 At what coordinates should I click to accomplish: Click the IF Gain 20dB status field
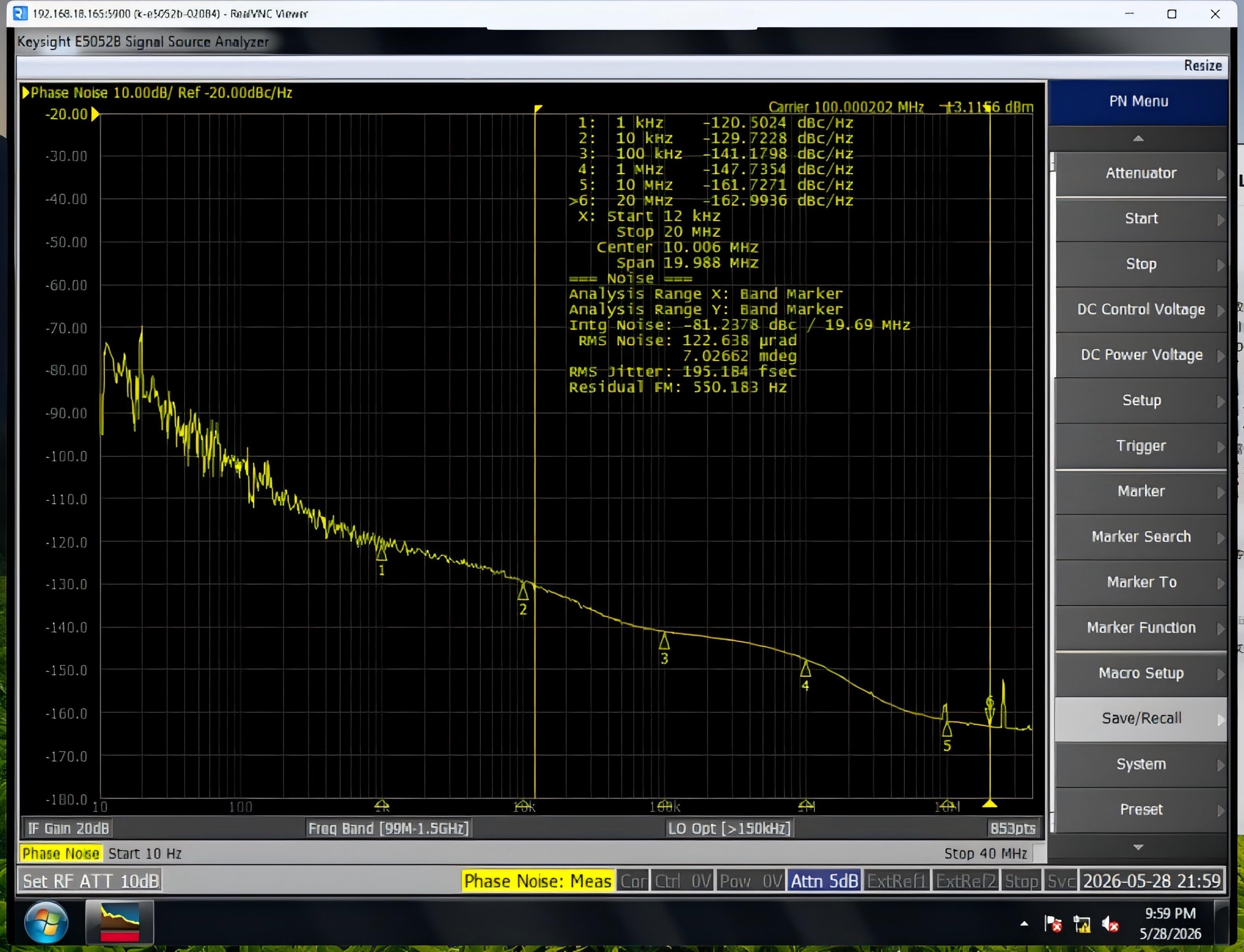click(68, 828)
